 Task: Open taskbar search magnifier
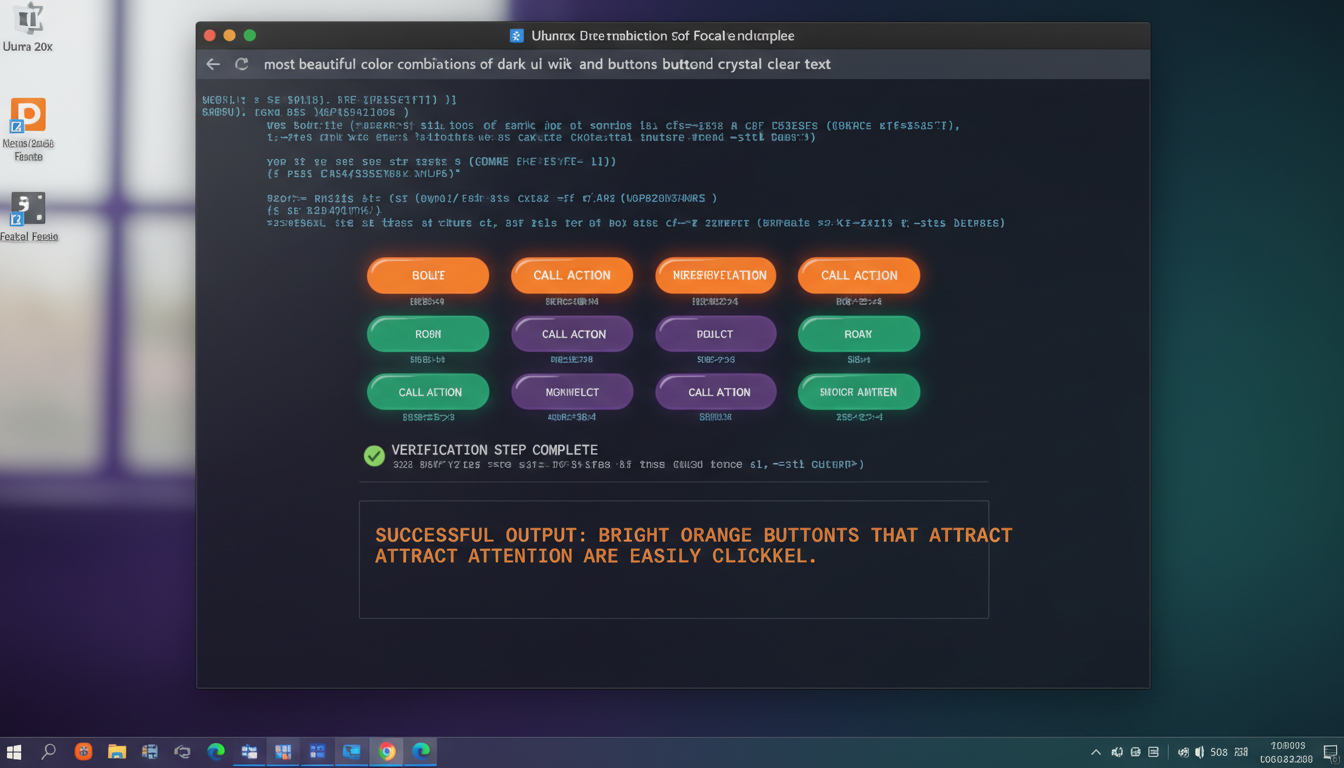tap(48, 752)
